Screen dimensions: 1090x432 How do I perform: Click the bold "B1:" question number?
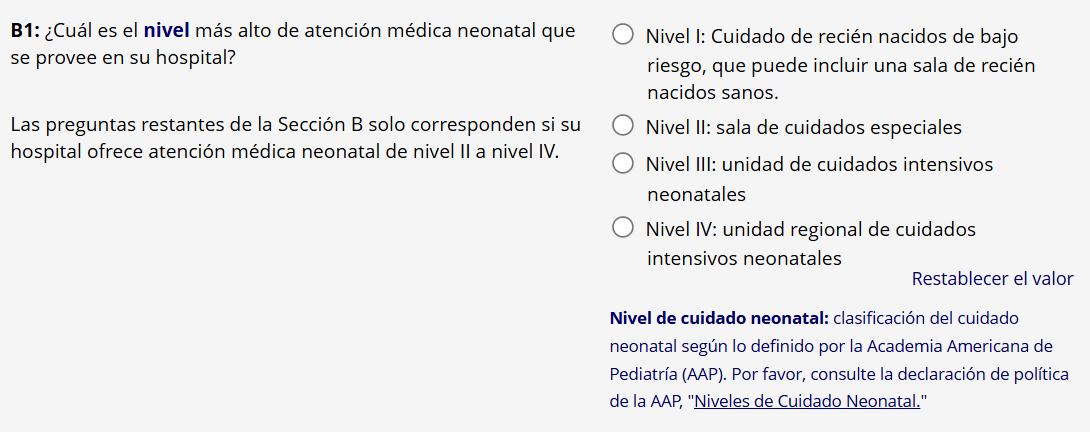tap(25, 30)
